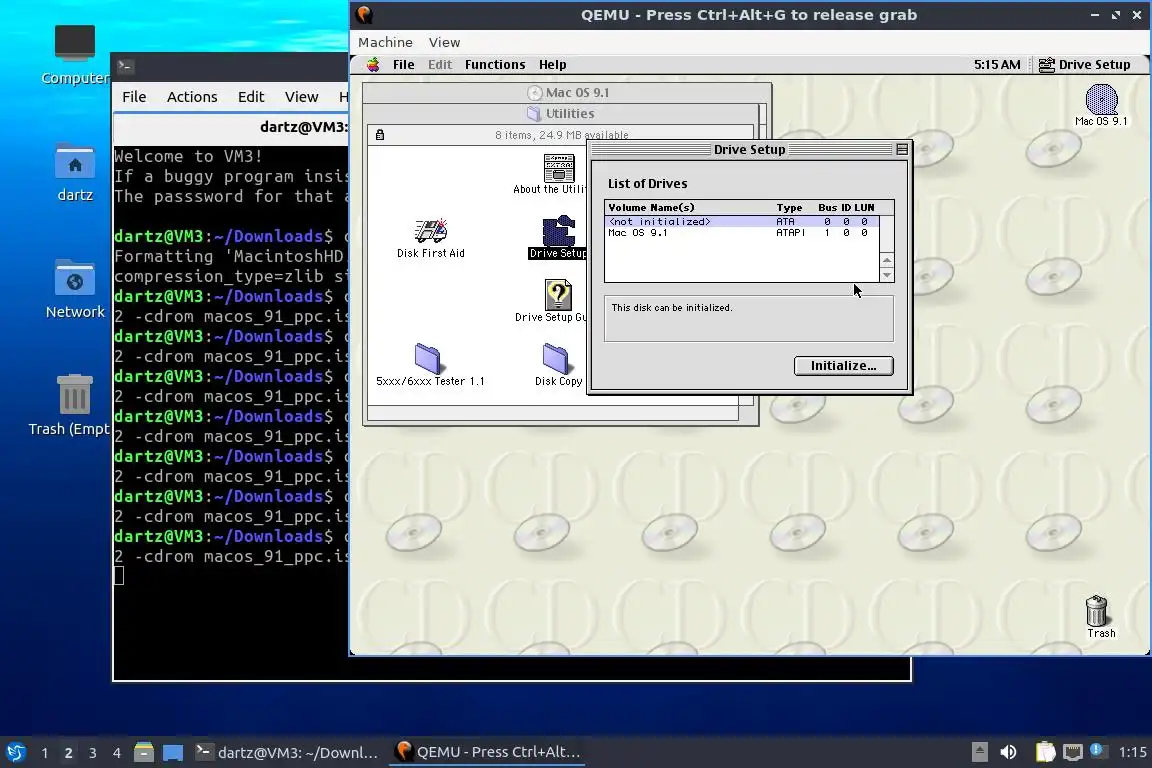Switch to workspace 1 in the pager
Screen dimensions: 1152x768
[45, 753]
